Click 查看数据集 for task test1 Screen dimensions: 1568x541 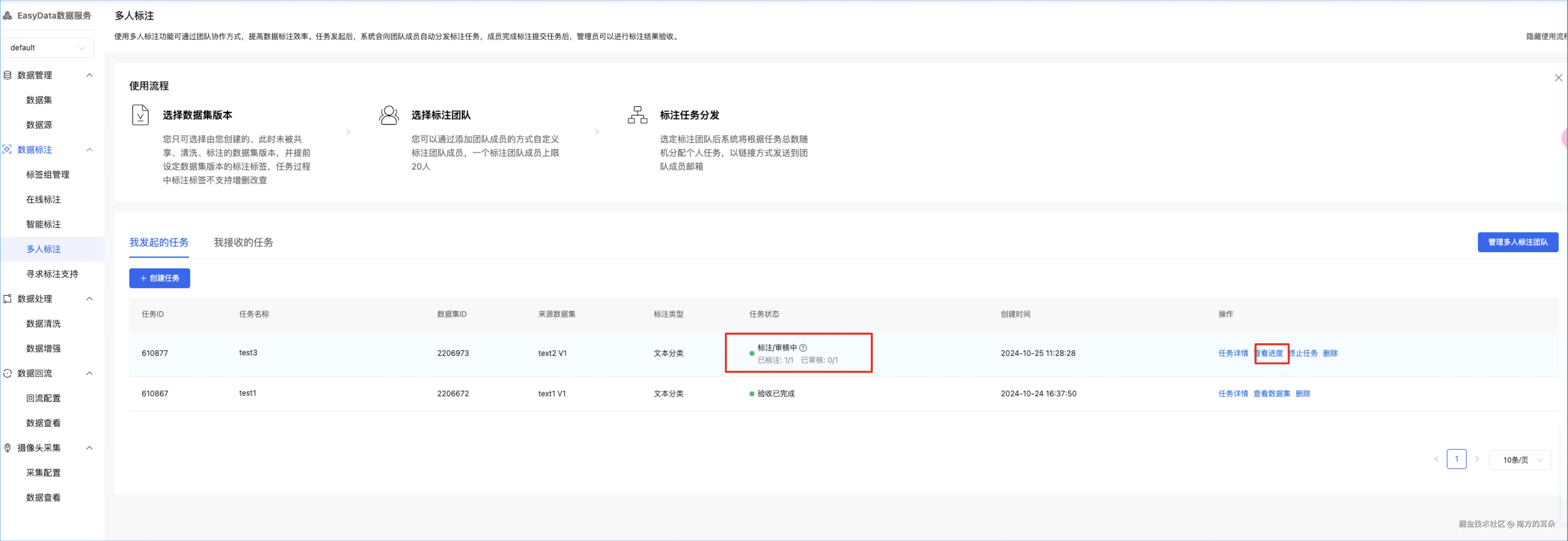point(1271,394)
